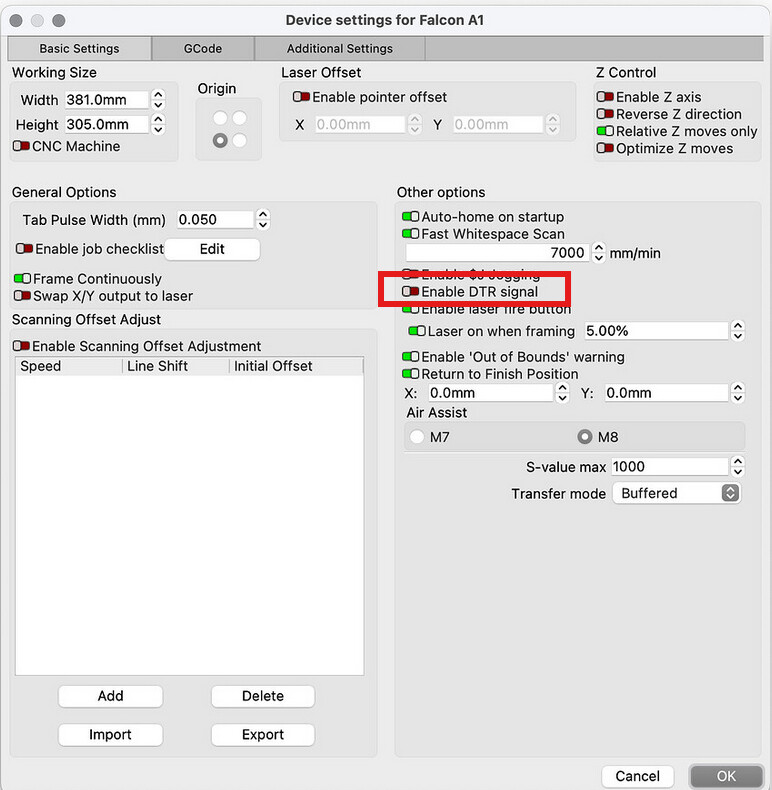Click Tab Pulse Width stepper
This screenshot has width=772, height=790.
[x=263, y=220]
